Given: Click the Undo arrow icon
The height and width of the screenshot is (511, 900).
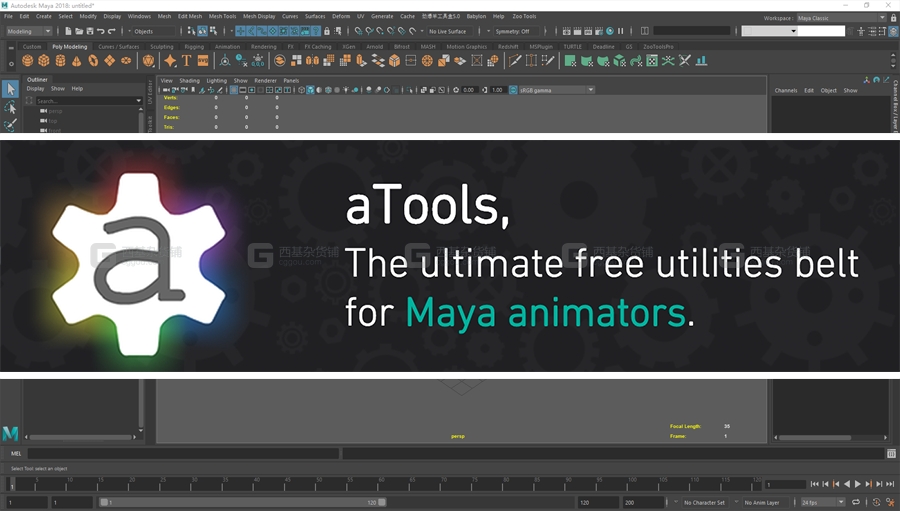Looking at the screenshot, I should (x=100, y=31).
